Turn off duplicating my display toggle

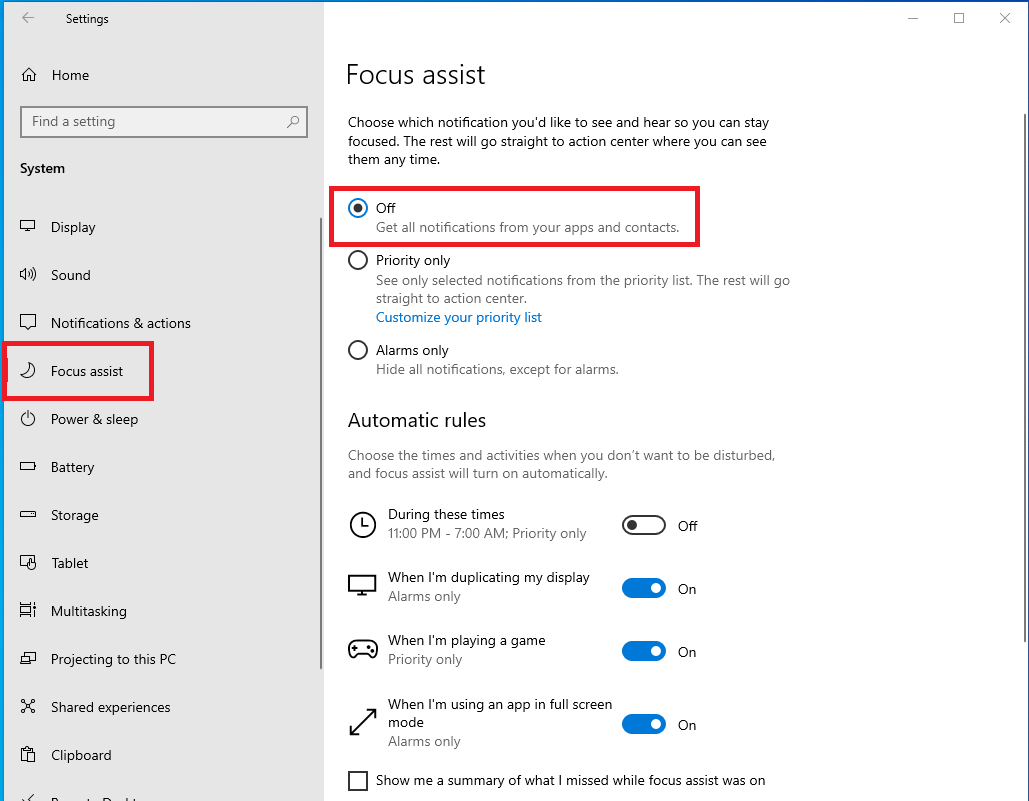tap(643, 589)
